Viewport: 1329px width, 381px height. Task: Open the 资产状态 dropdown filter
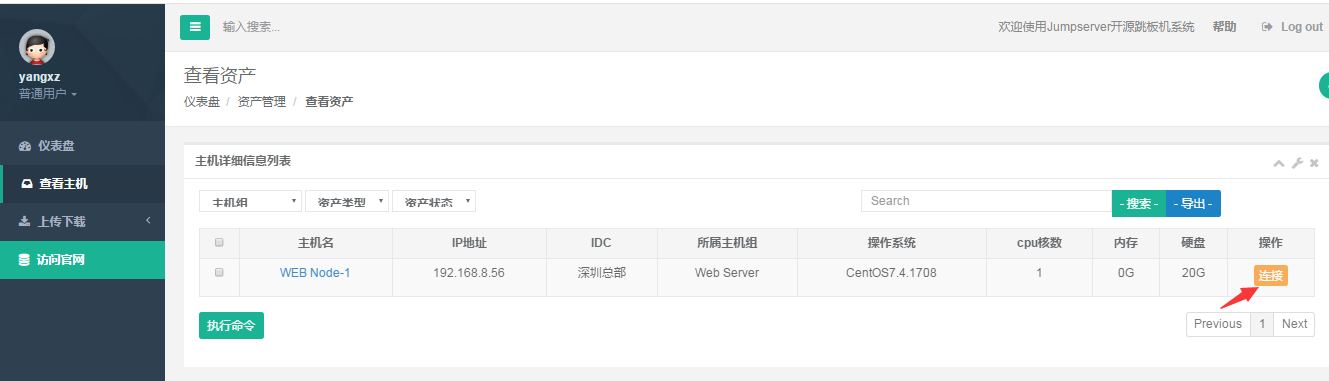(434, 202)
